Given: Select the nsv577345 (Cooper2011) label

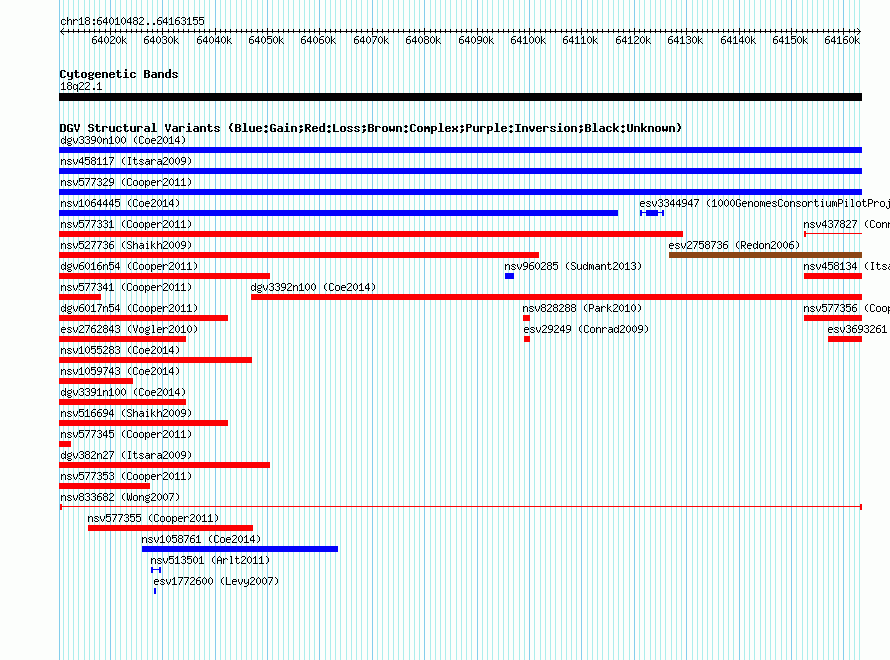Looking at the screenshot, I should pyautogui.click(x=126, y=434).
